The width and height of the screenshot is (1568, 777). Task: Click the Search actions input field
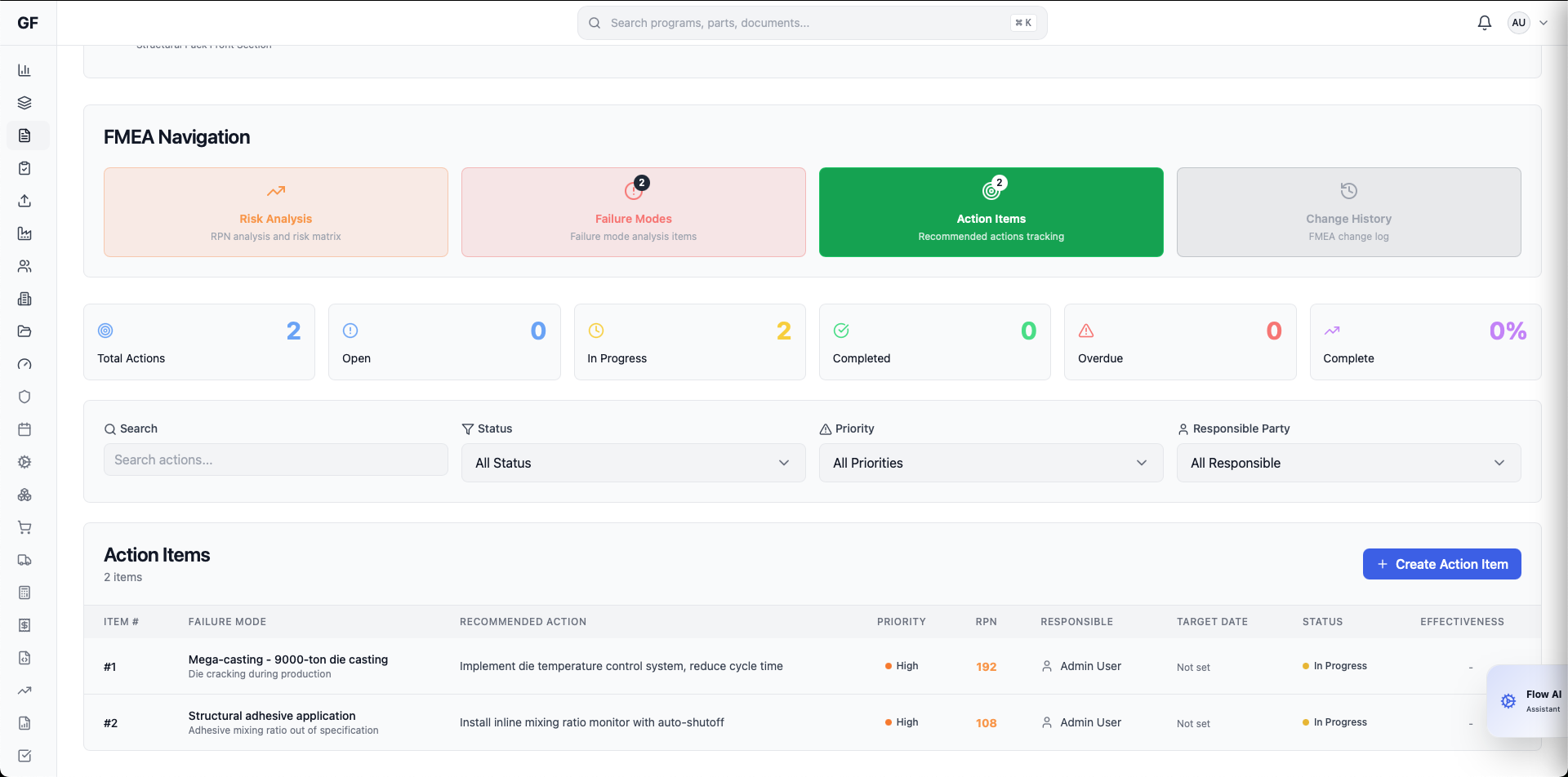[276, 460]
